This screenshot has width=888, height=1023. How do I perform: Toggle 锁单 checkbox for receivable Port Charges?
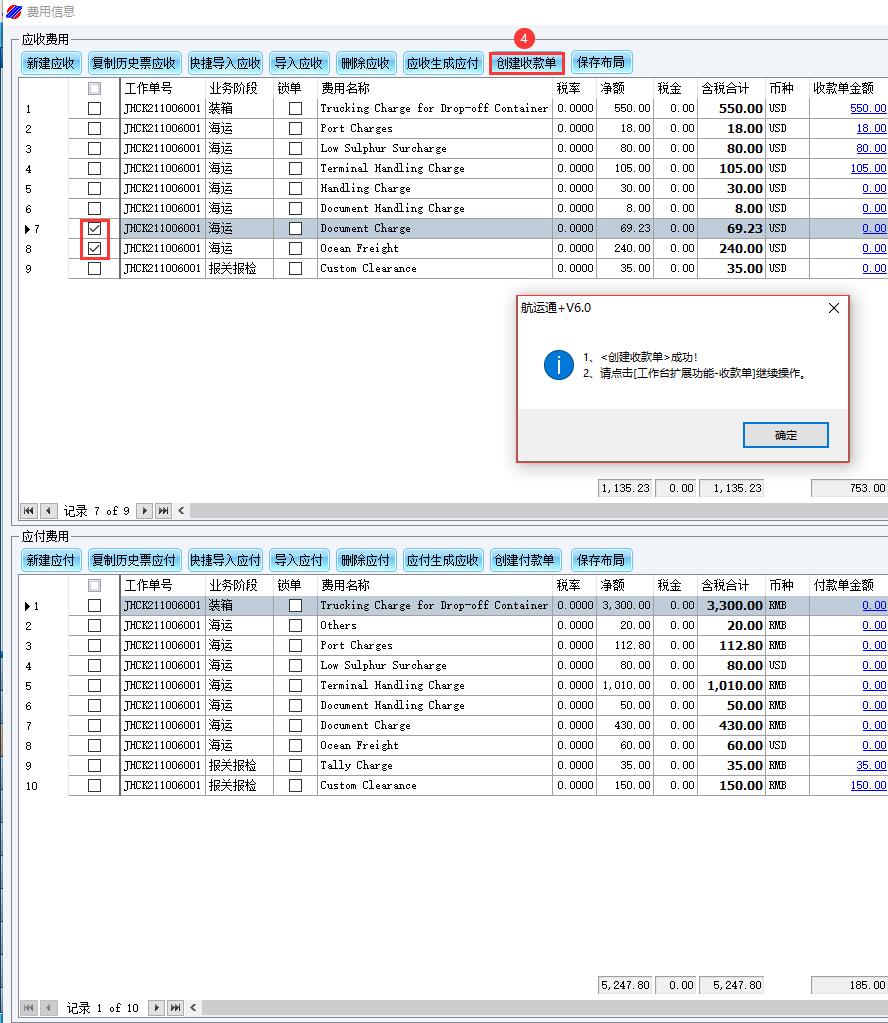[x=295, y=128]
